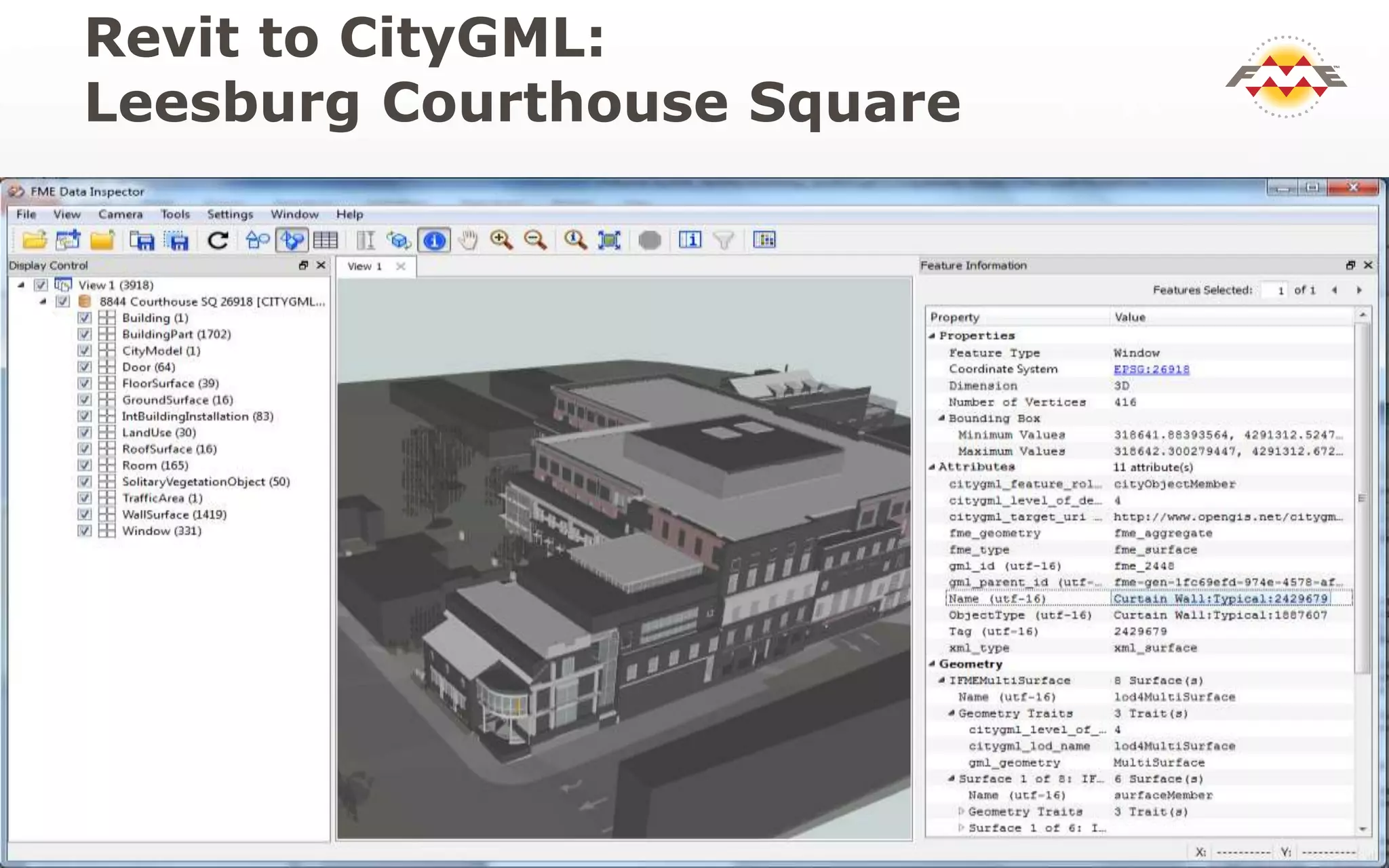
Task: Click the Add Dataset toolbar icon
Action: pyautogui.click(x=68, y=240)
